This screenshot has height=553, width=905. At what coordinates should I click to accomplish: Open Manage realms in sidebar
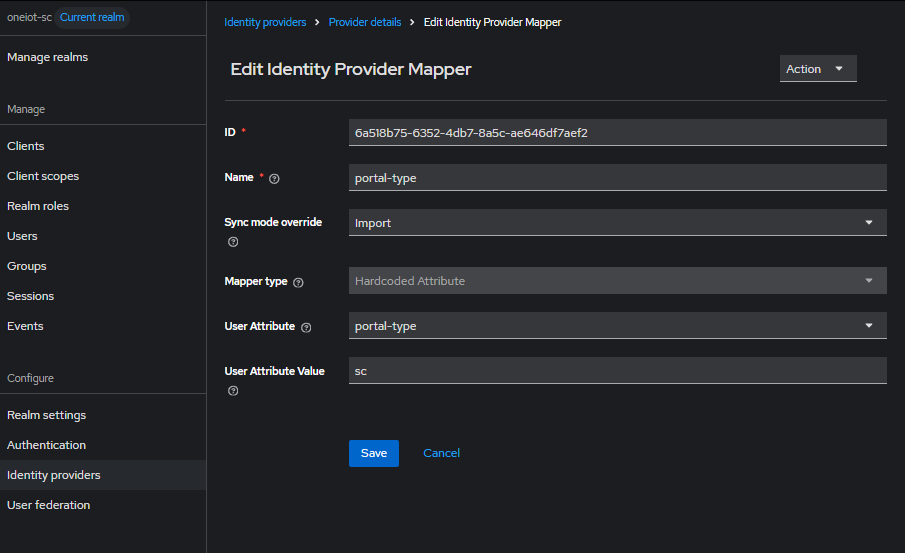(47, 57)
